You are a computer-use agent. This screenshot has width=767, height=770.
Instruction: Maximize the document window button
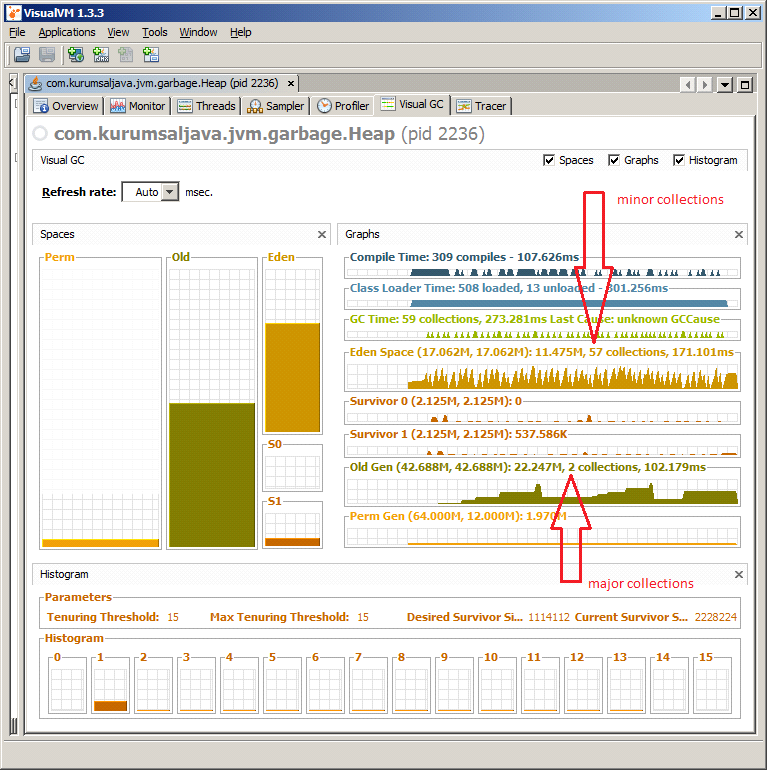pos(745,85)
